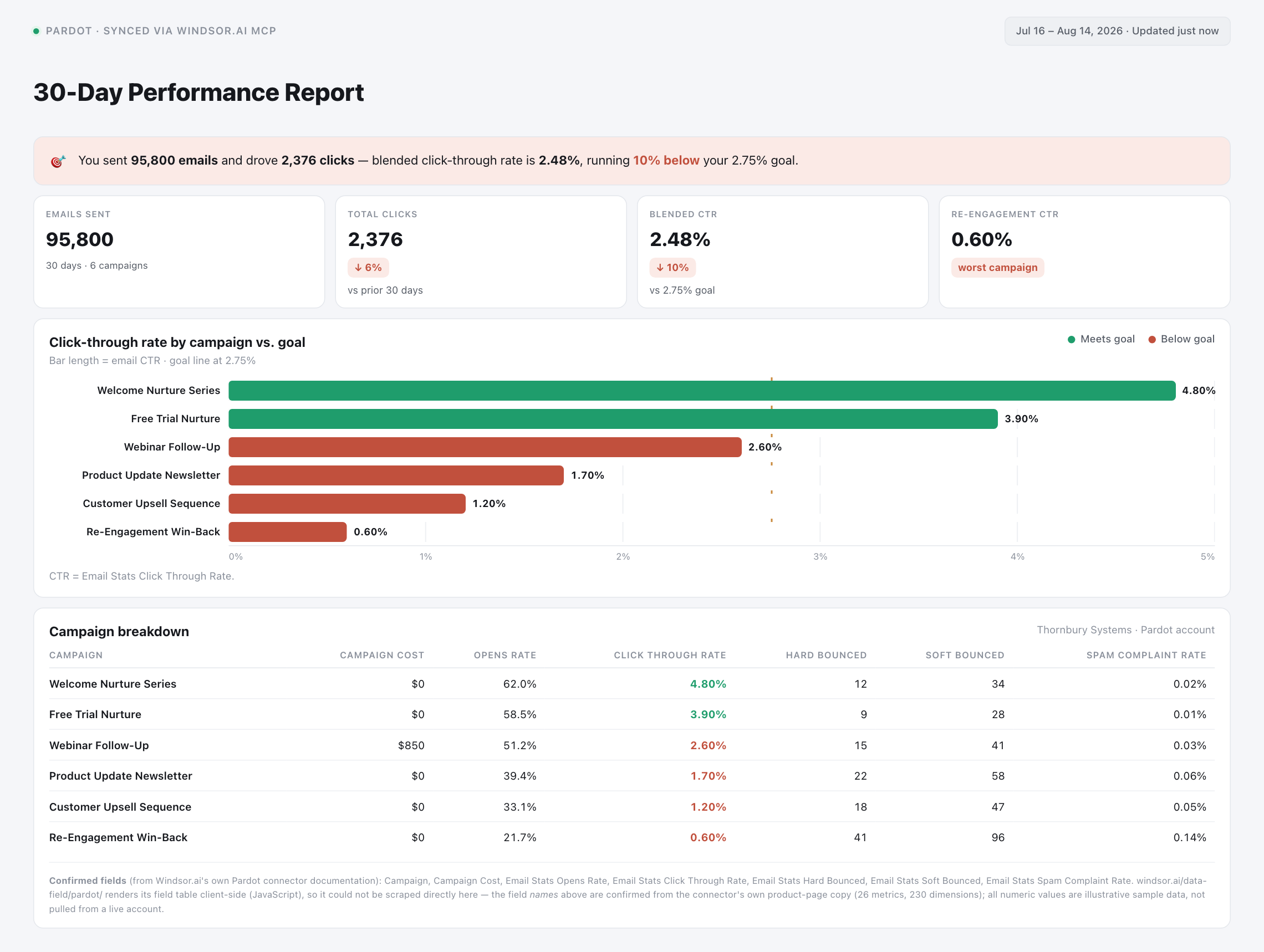Open the date range Jul 16 – Aug 14 pill
Image resolution: width=1264 pixels, height=952 pixels.
point(1117,31)
